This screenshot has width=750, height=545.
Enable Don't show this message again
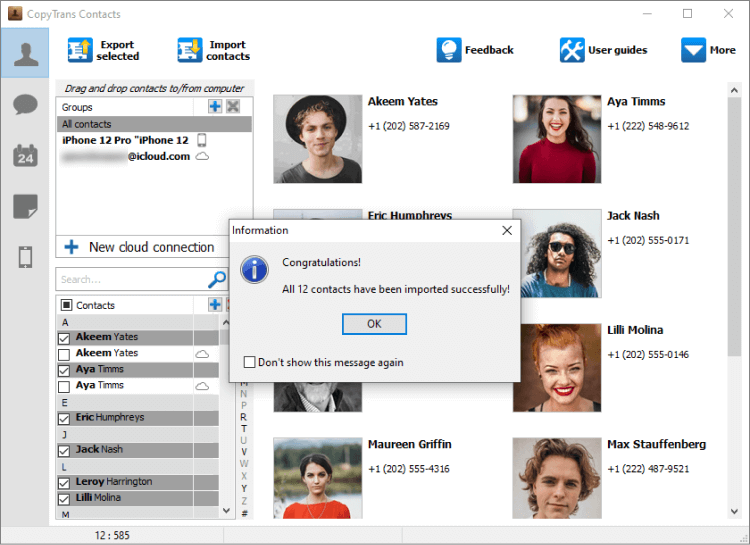coord(249,362)
